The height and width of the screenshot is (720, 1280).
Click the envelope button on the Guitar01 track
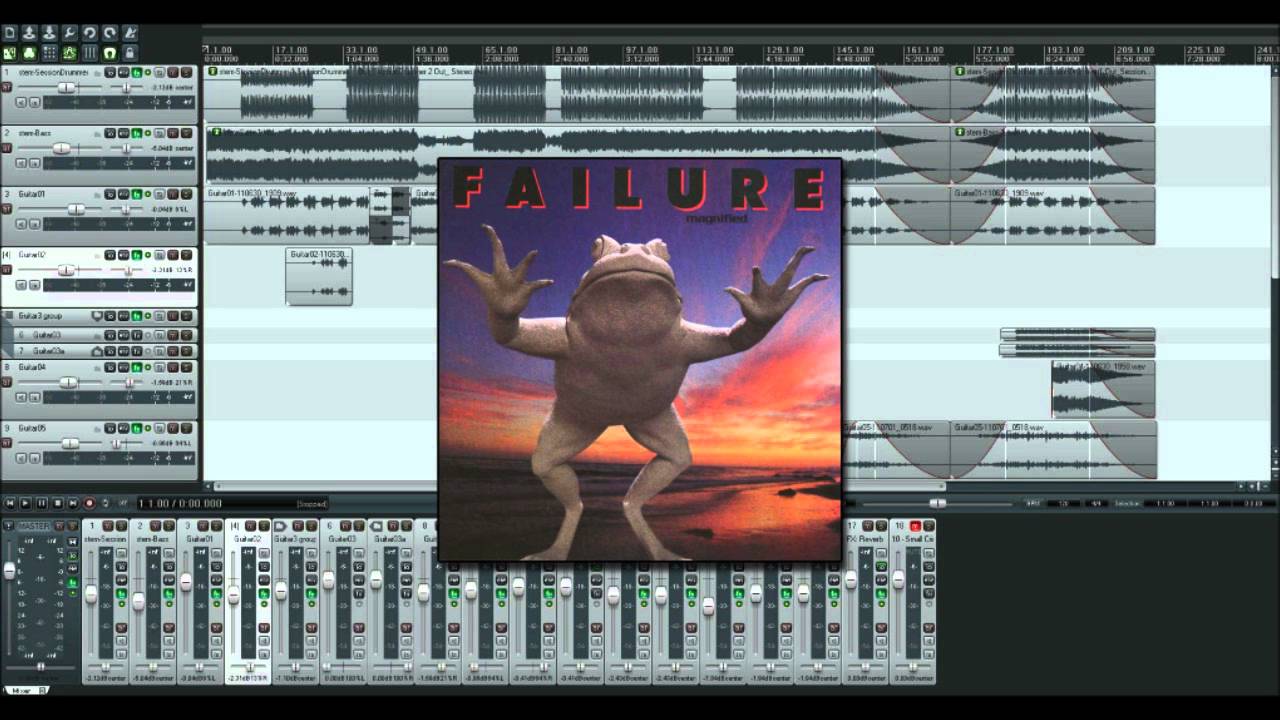(x=124, y=194)
